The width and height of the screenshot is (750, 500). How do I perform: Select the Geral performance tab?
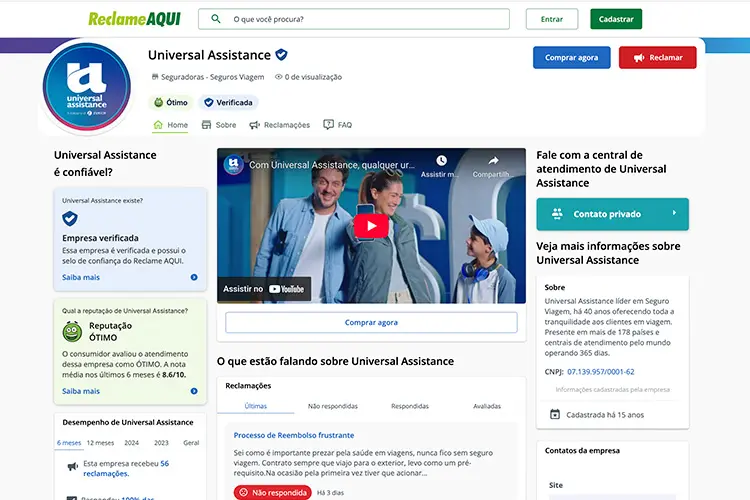pyautogui.click(x=191, y=443)
